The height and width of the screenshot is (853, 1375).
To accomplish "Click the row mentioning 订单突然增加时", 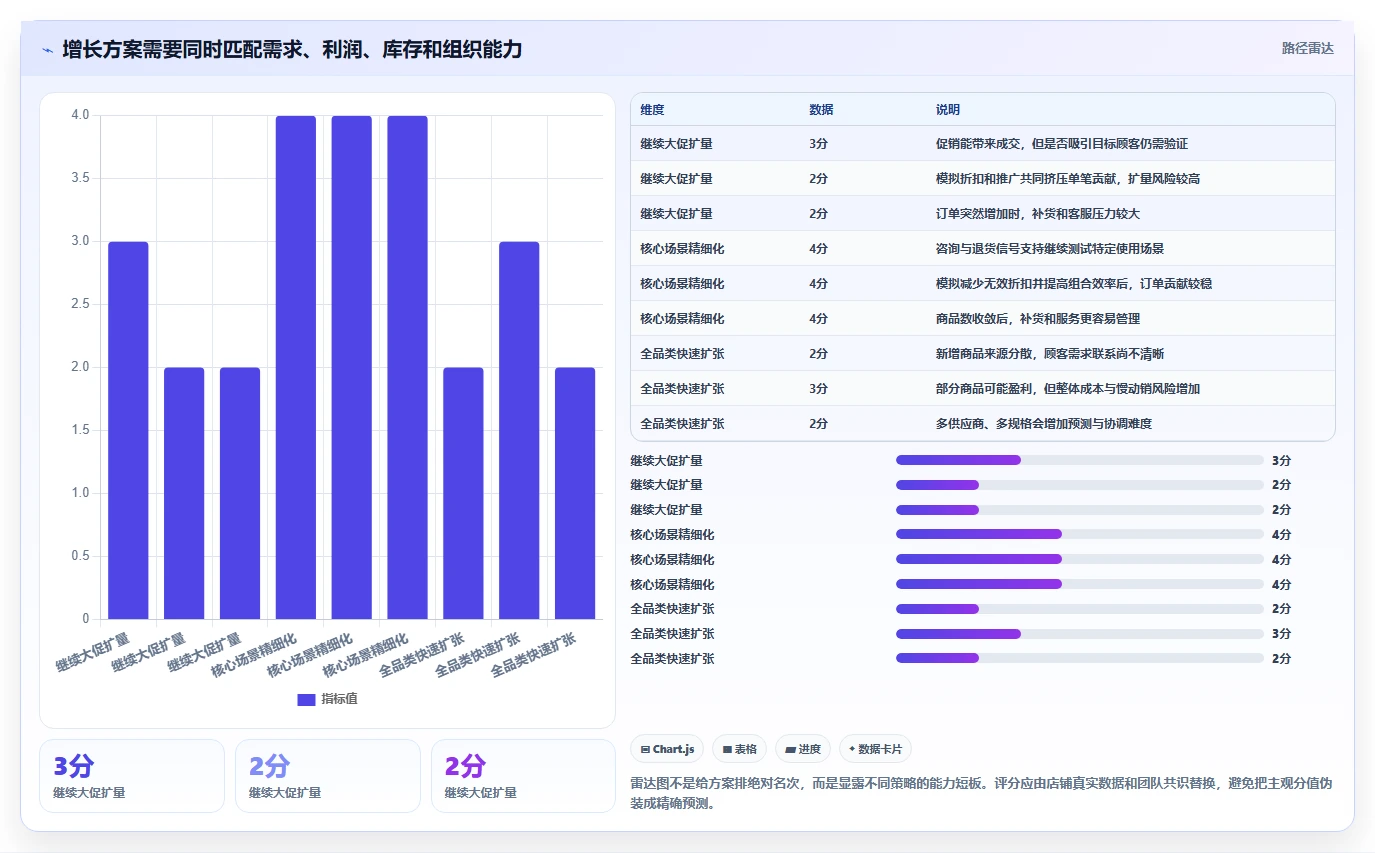I will pyautogui.click(x=983, y=213).
